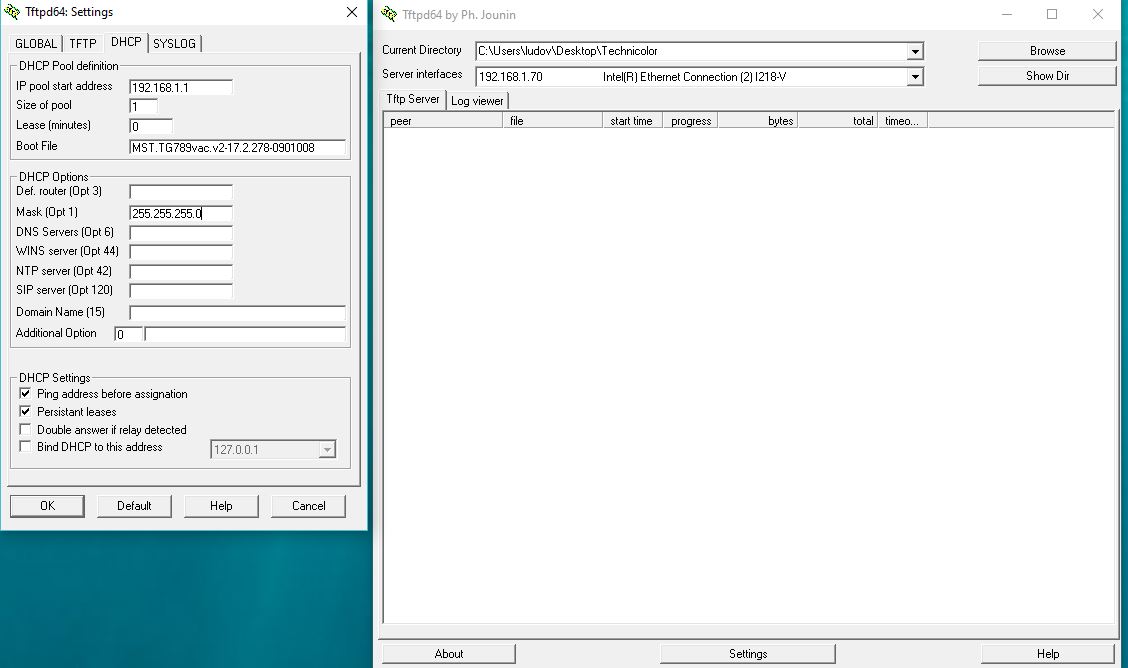Minimize the Tftpd64 main window

(1006, 14)
